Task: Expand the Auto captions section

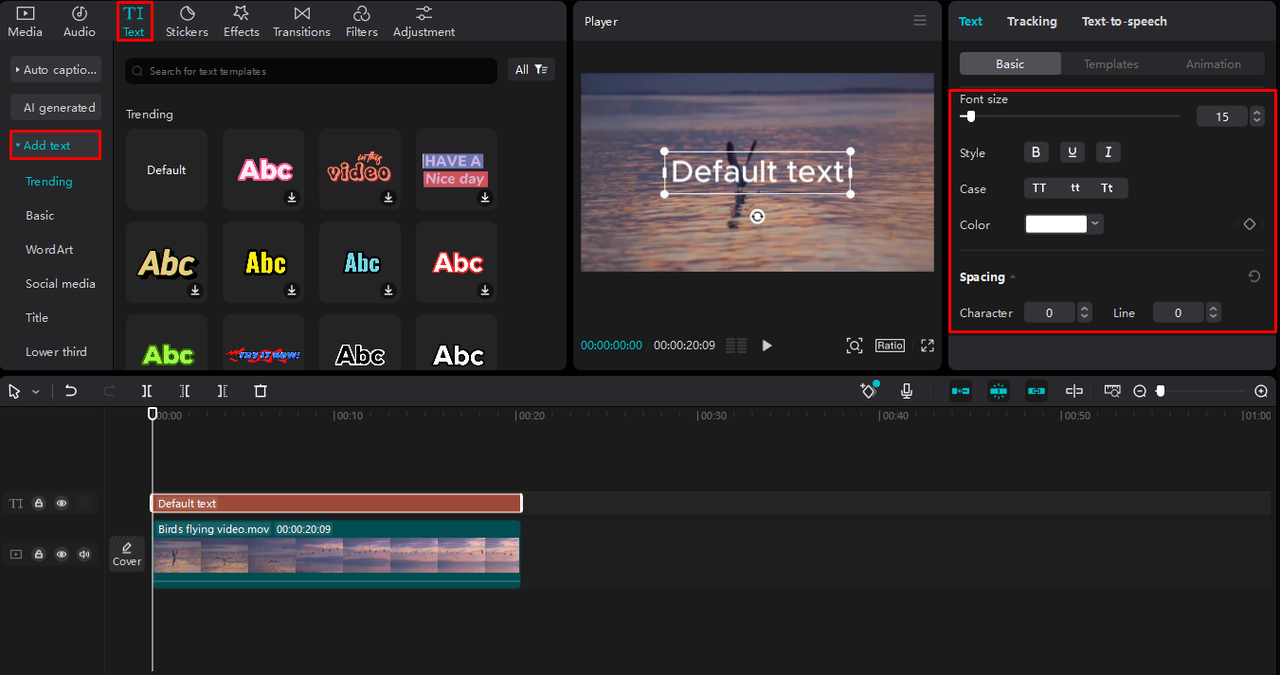Action: [x=56, y=70]
